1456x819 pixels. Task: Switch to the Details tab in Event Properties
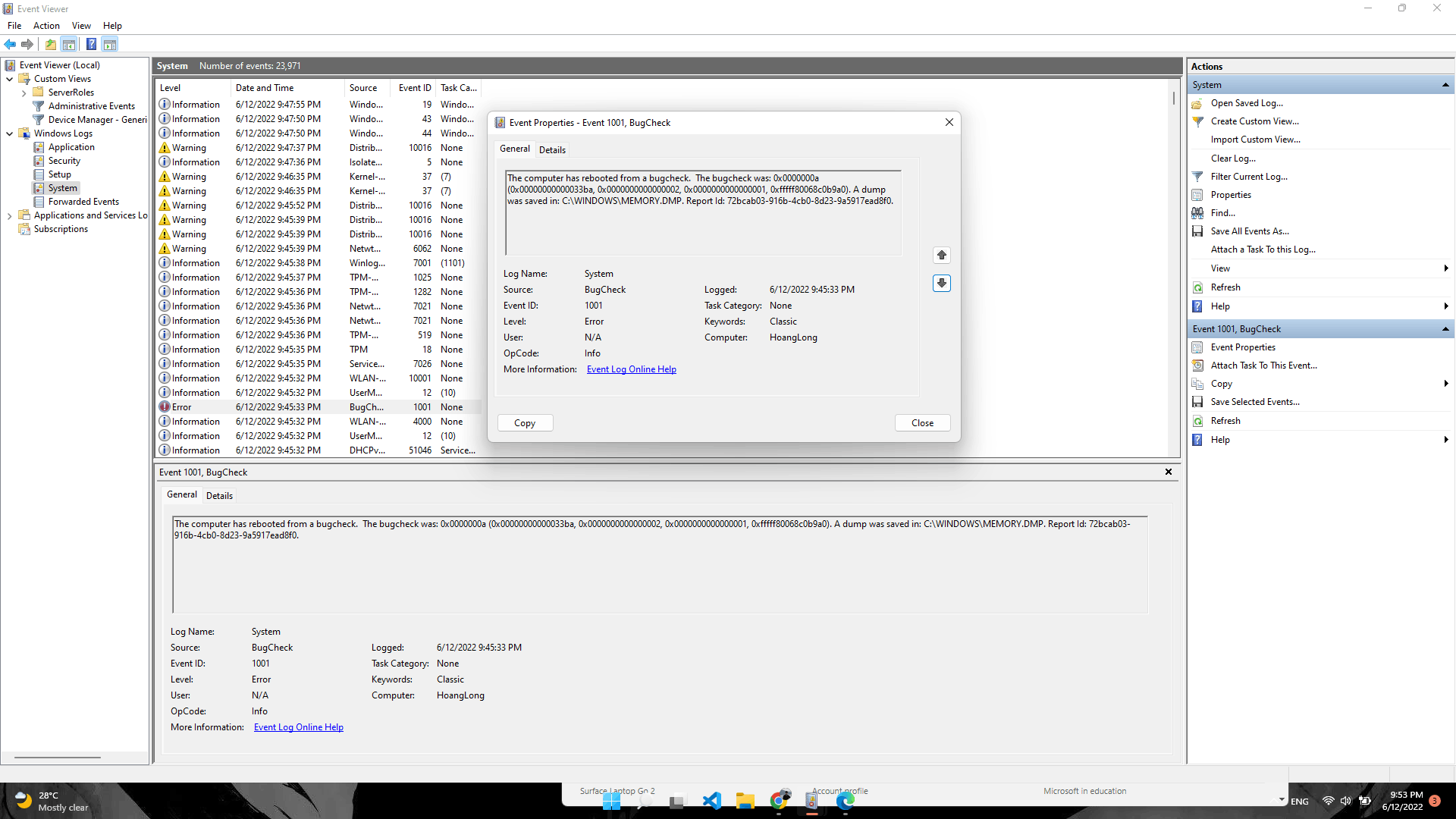[x=552, y=149]
